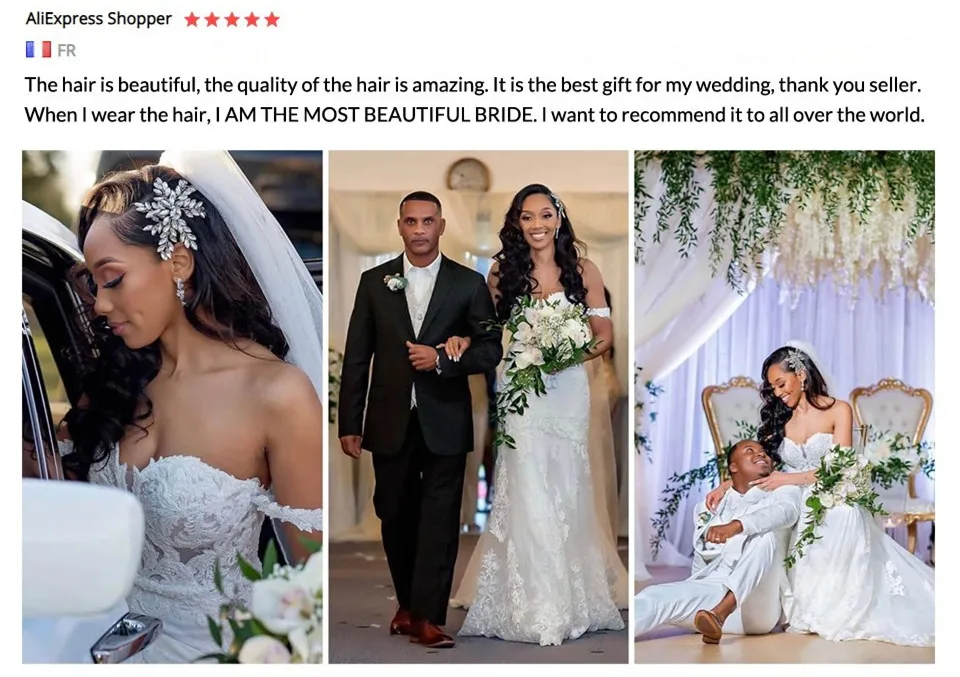Image resolution: width=960 pixels, height=677 pixels.
Task: View the photo of bride walking with man
Action: pos(478,406)
